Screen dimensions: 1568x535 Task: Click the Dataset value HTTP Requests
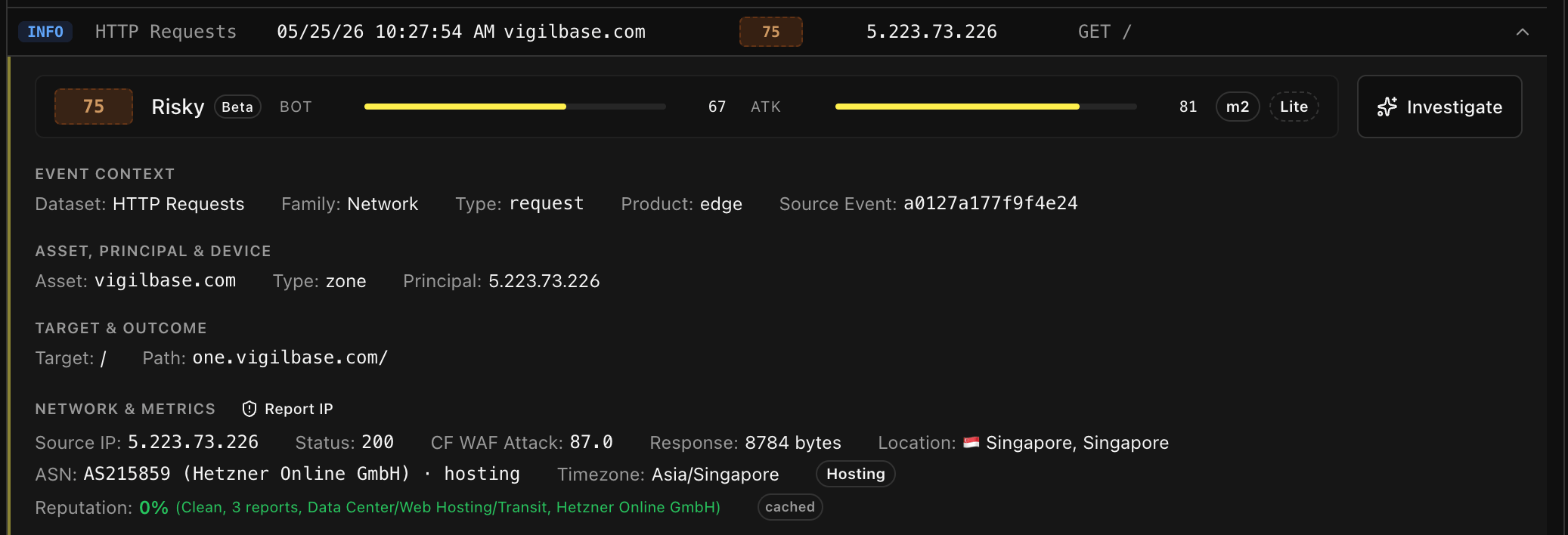click(178, 204)
